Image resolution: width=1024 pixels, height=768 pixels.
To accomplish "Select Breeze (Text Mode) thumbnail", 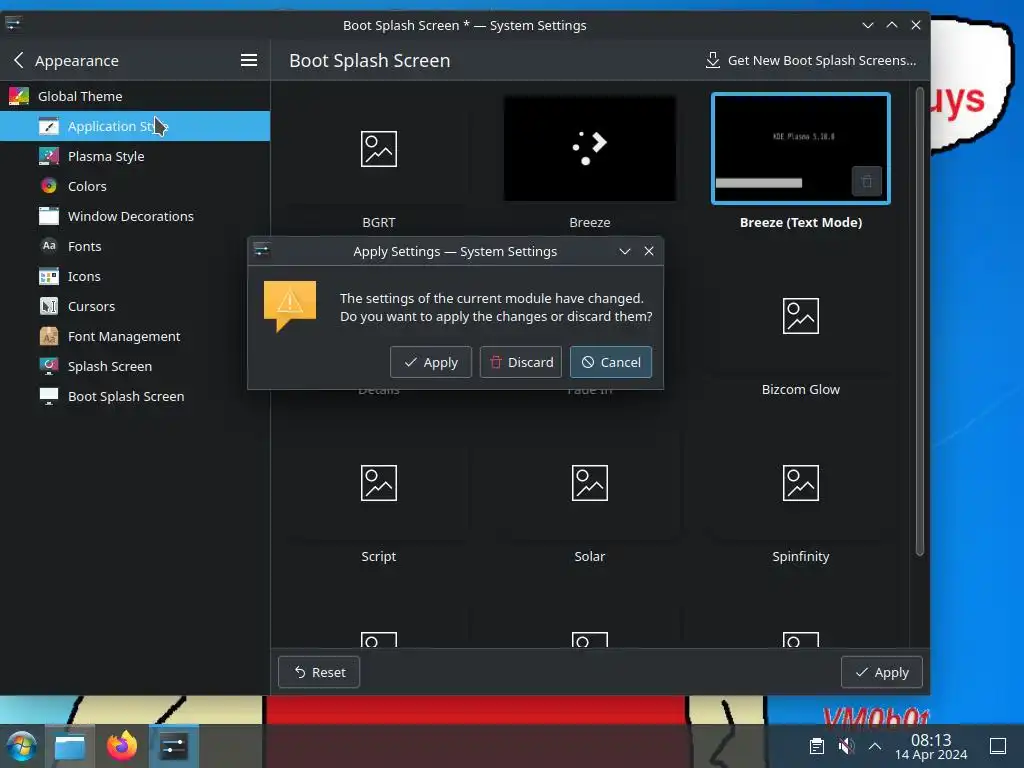I will [x=801, y=149].
